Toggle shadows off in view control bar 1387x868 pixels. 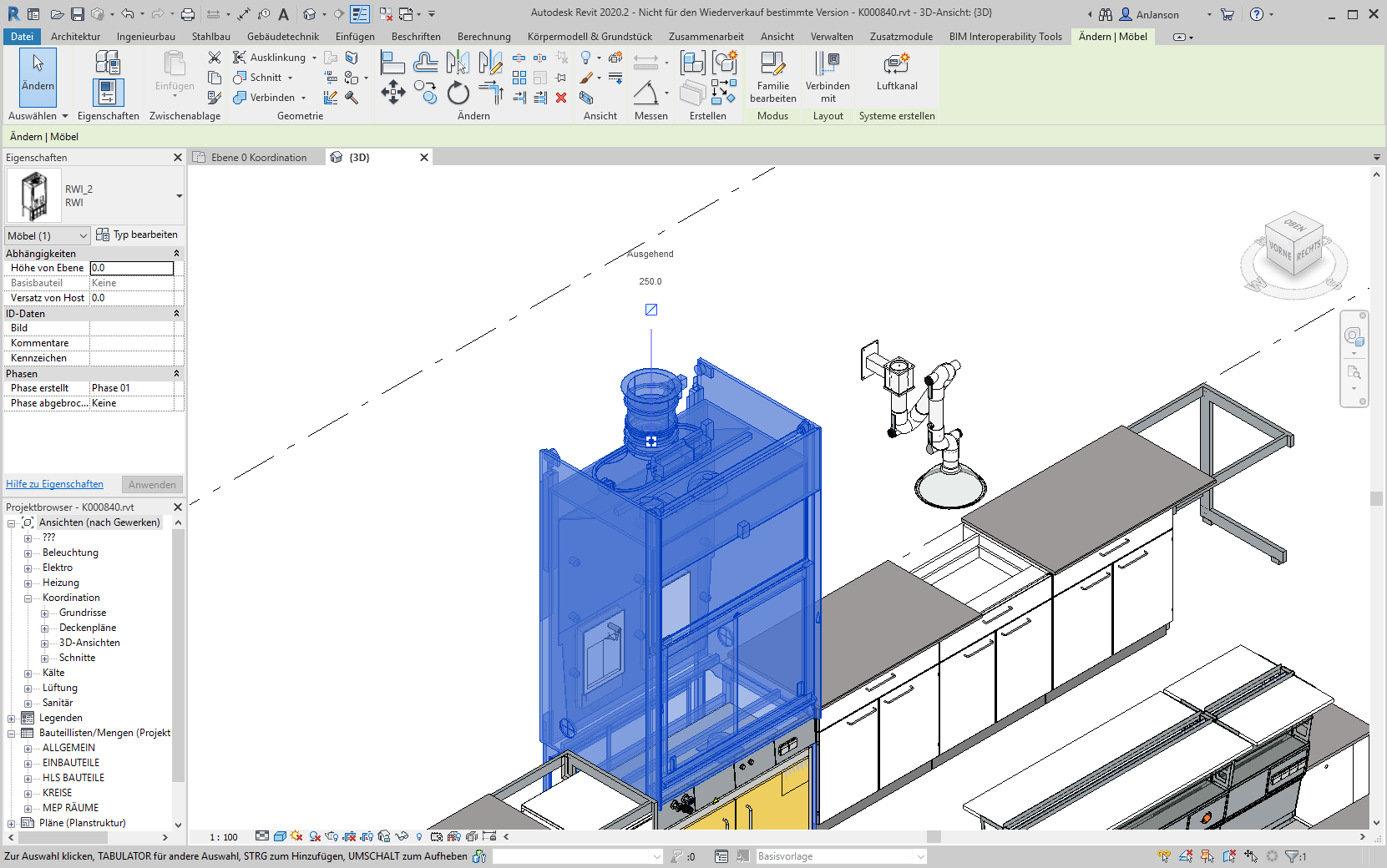tap(315, 836)
